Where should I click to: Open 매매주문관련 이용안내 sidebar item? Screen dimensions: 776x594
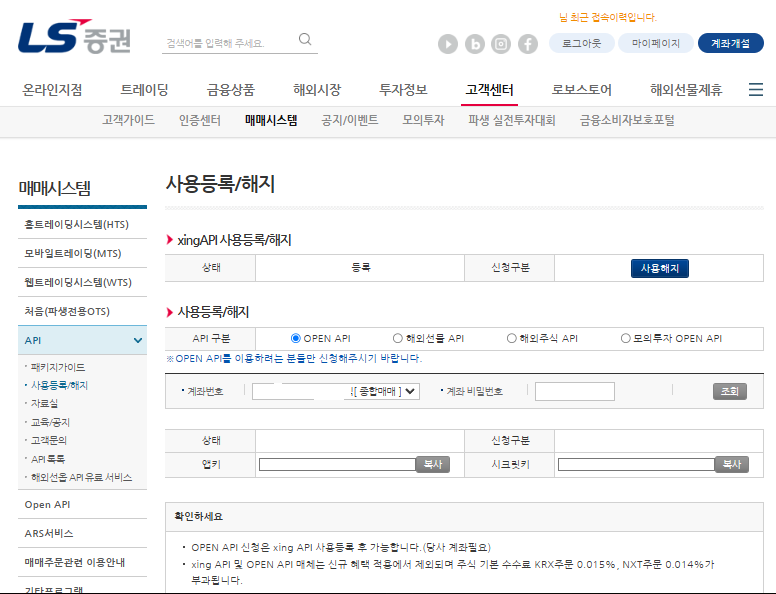[82, 562]
